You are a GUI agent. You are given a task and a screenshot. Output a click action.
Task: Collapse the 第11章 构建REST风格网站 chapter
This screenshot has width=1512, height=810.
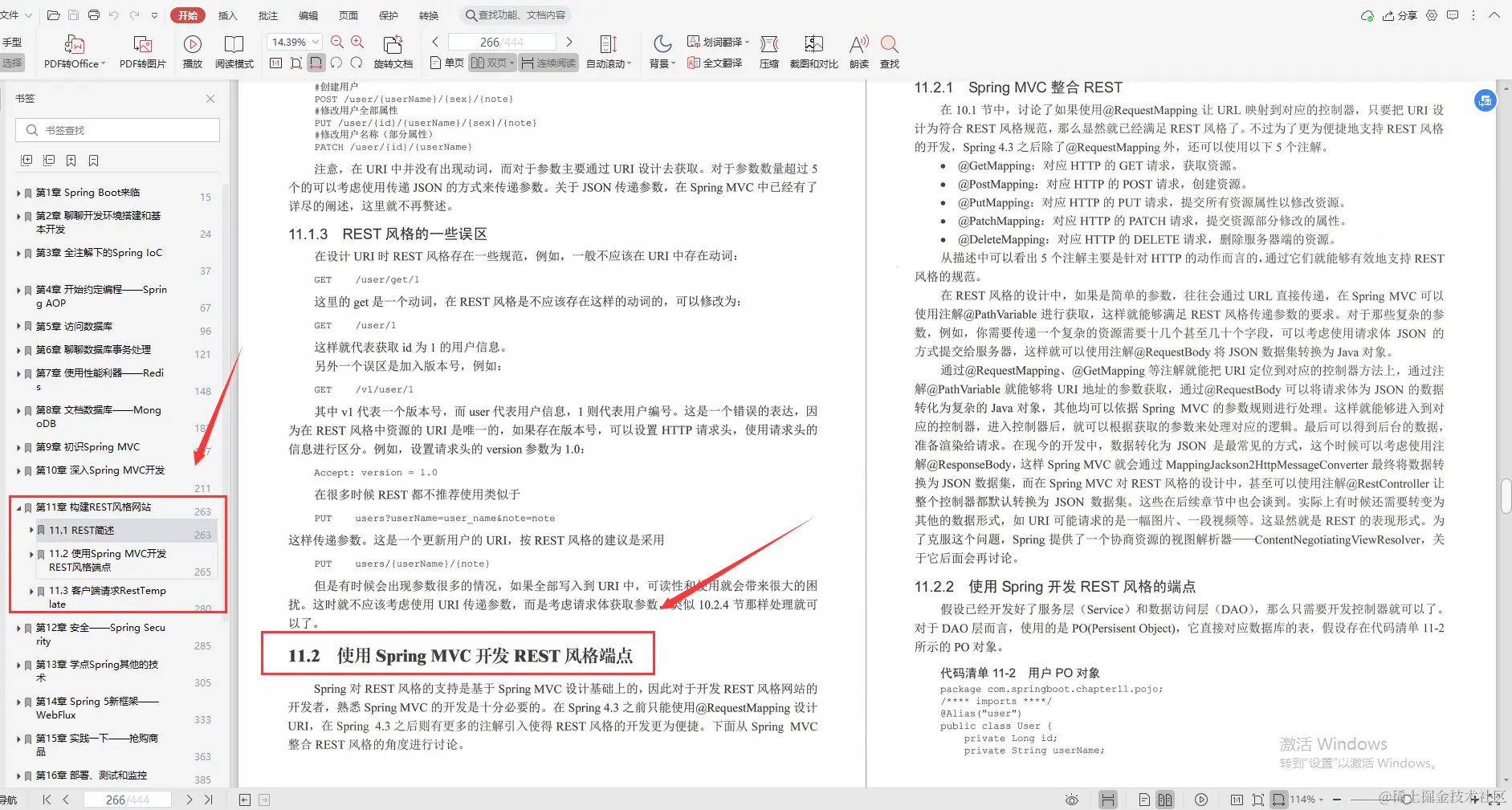click(x=19, y=507)
